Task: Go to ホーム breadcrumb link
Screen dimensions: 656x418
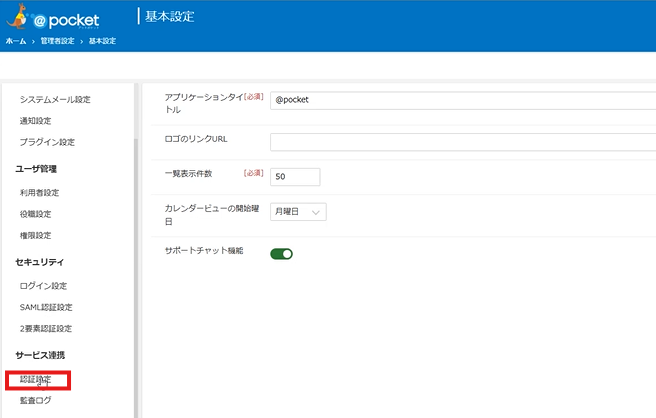Action: tap(16, 41)
